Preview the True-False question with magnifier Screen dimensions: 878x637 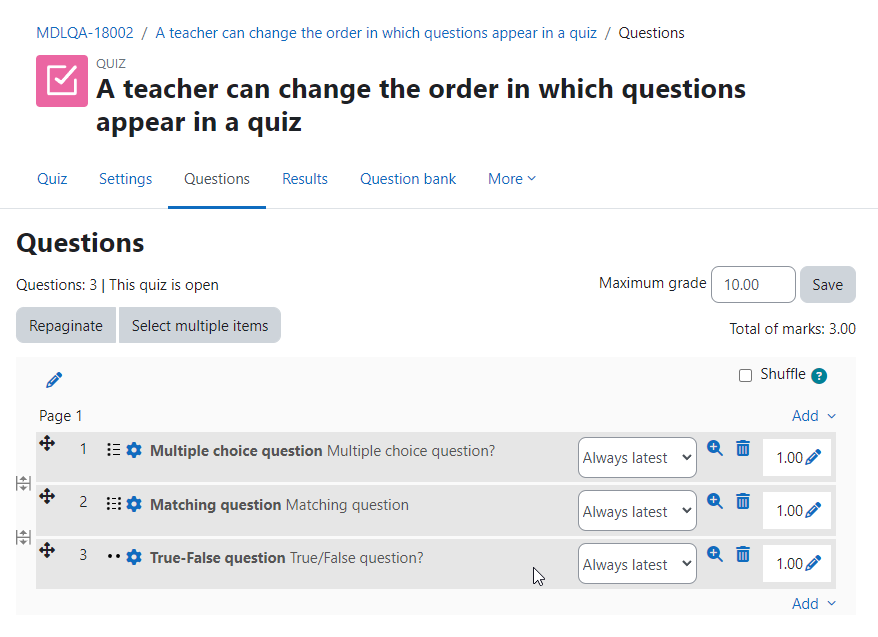714,554
